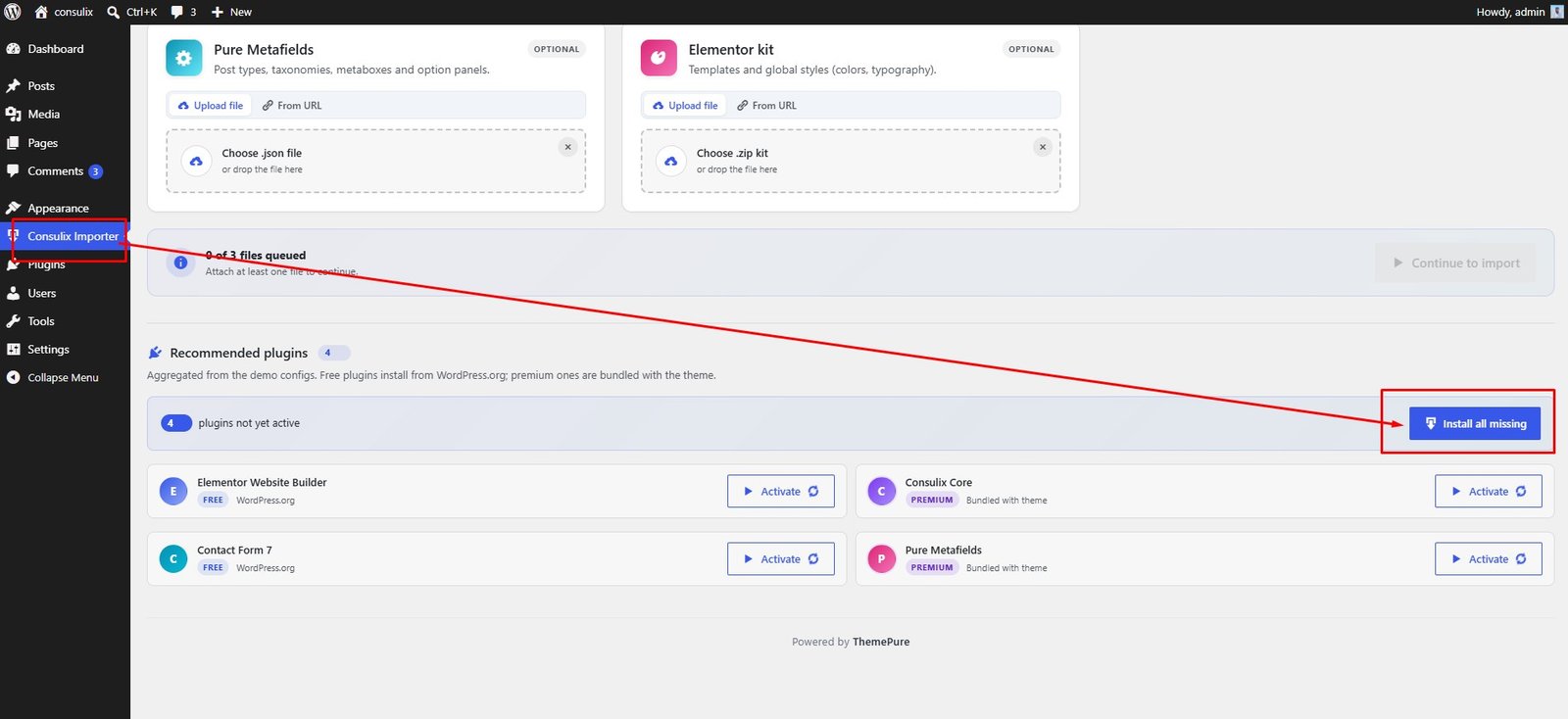Screen dimensions: 1568x719
Task: Click the info icon beside files queued
Action: coord(180,263)
